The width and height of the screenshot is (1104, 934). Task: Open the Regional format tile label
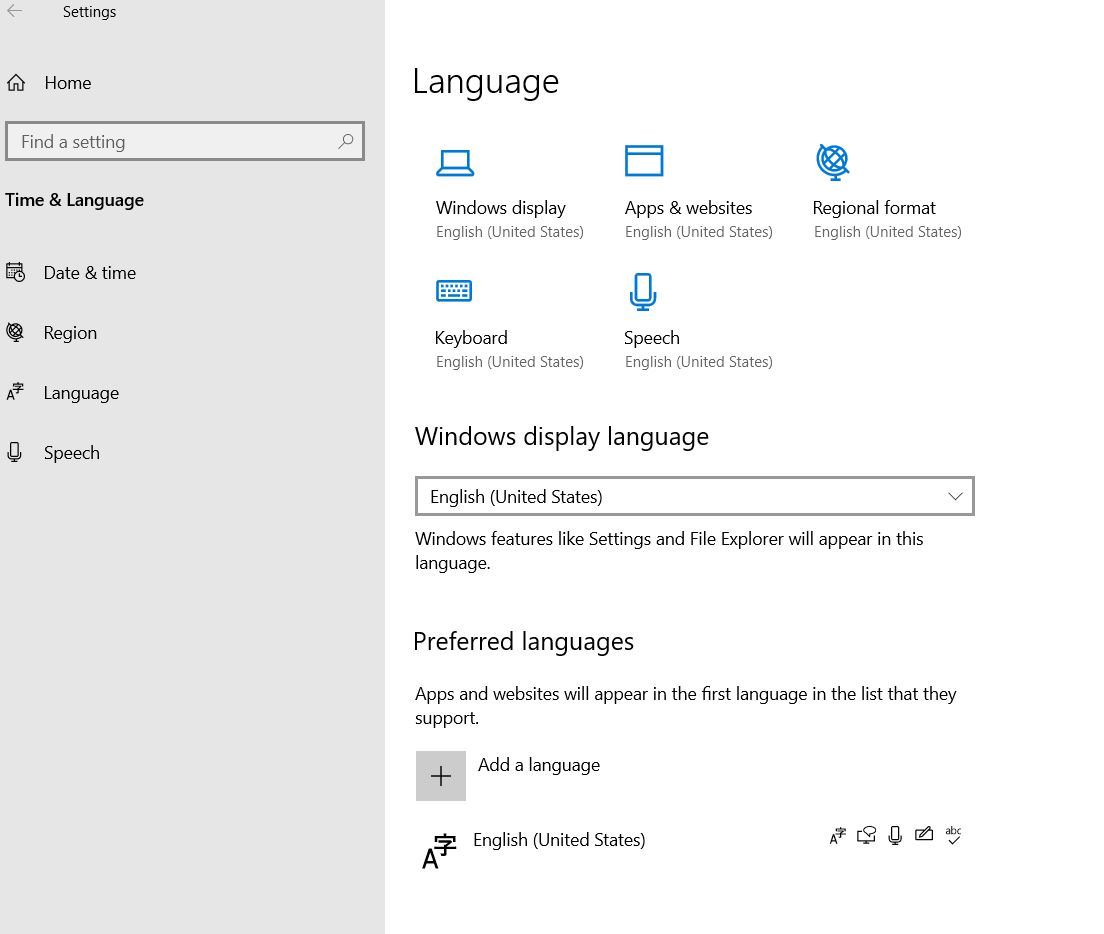[874, 208]
